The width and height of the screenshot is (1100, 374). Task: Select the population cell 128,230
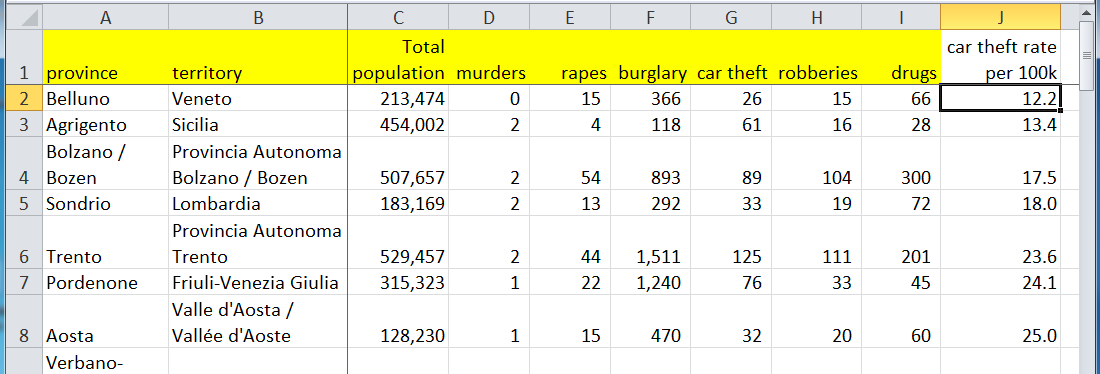pos(398,322)
